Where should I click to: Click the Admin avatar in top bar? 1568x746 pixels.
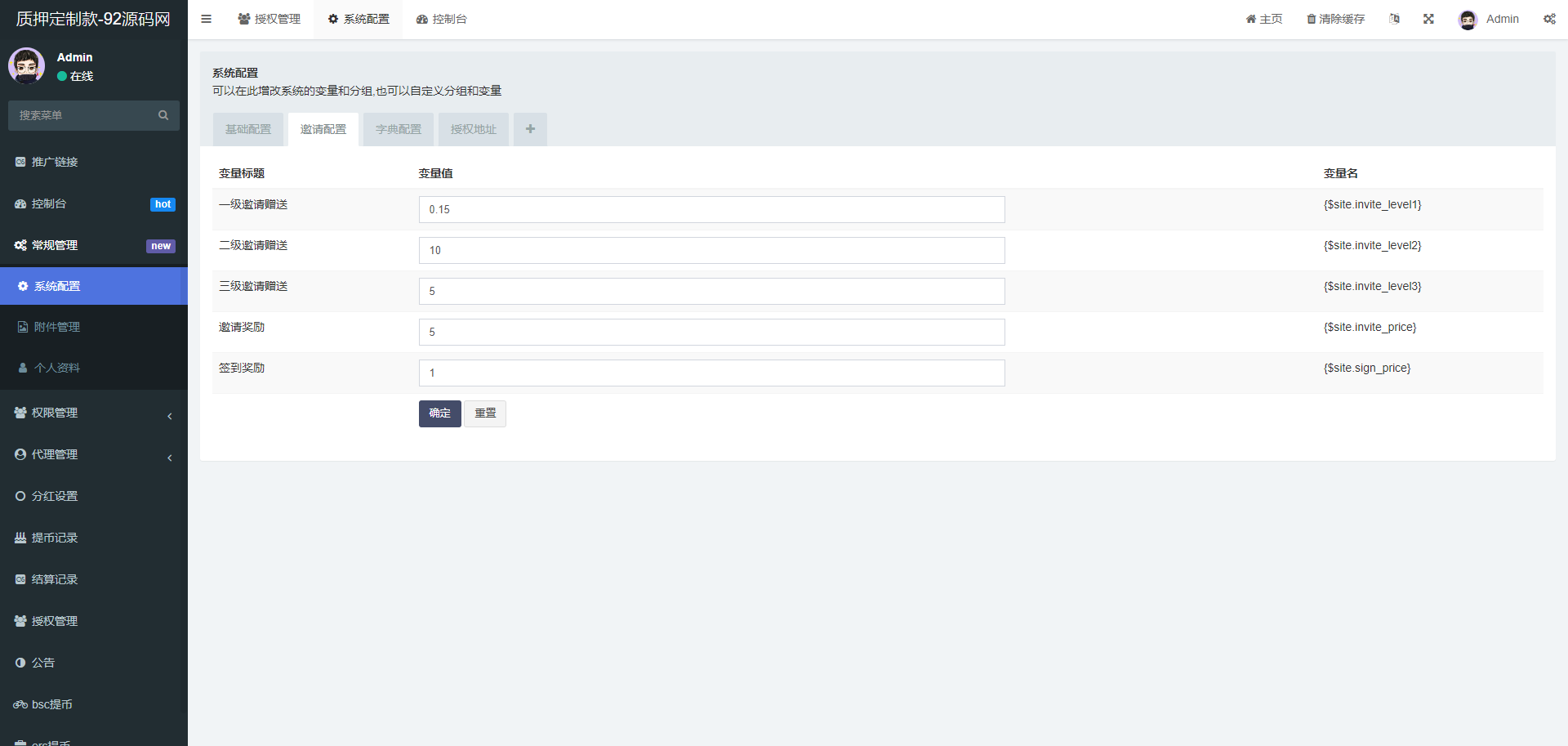click(x=1468, y=20)
